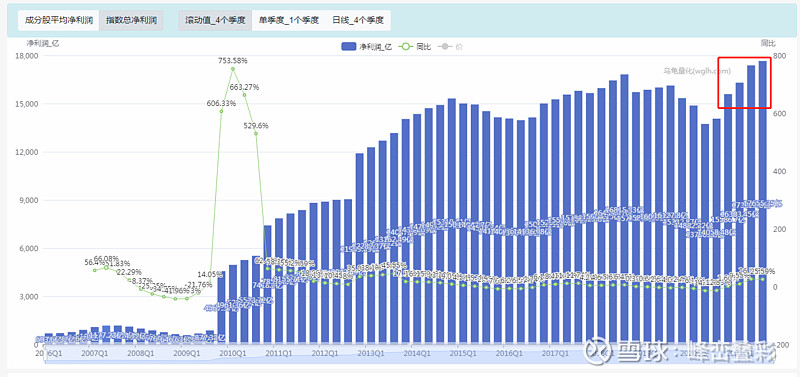This screenshot has height=377, width=800.
Task: Click the 2012Q1 x-axis label
Action: pyautogui.click(x=325, y=353)
